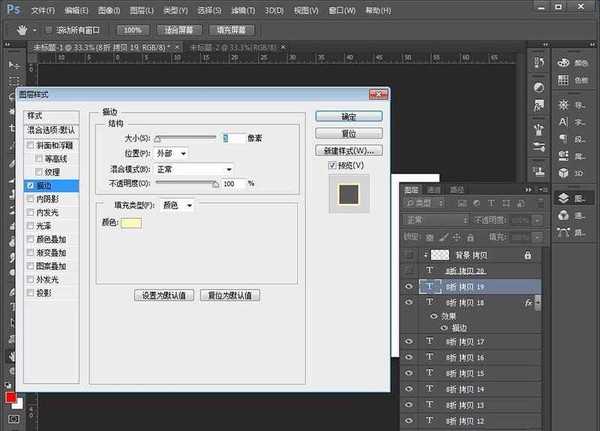Click the 设置为默认值 button
Screen dimensions: 600x431
point(163,296)
